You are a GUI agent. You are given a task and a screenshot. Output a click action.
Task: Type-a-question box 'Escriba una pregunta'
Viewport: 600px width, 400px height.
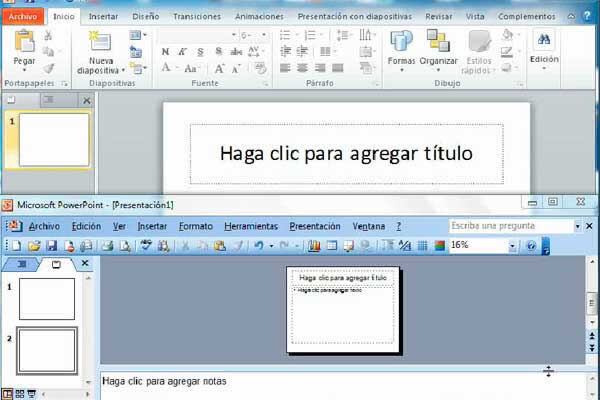tap(508, 226)
